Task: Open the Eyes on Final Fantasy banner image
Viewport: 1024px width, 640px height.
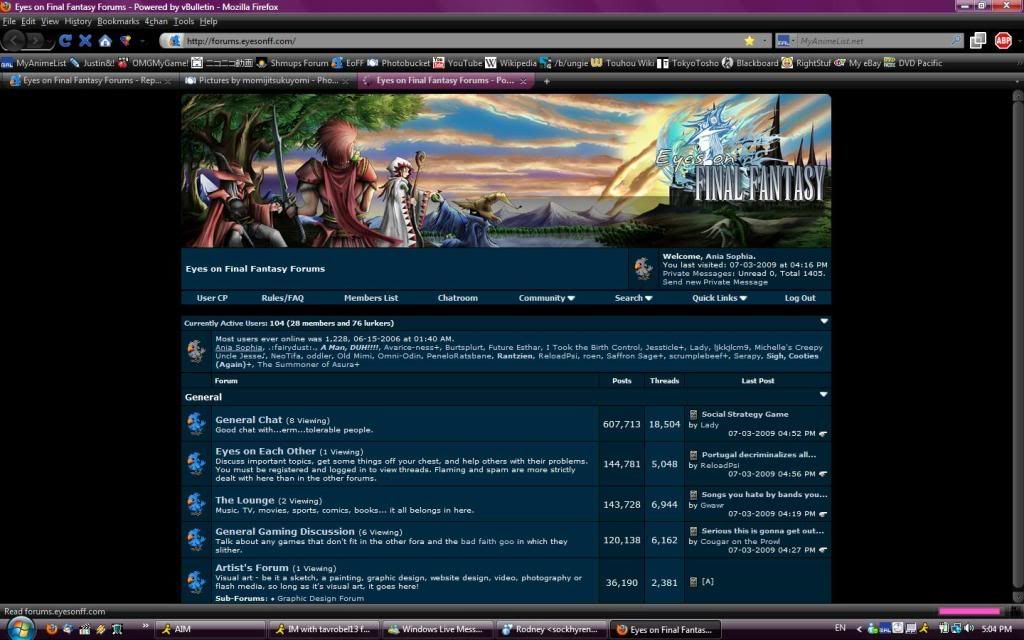Action: [506, 170]
